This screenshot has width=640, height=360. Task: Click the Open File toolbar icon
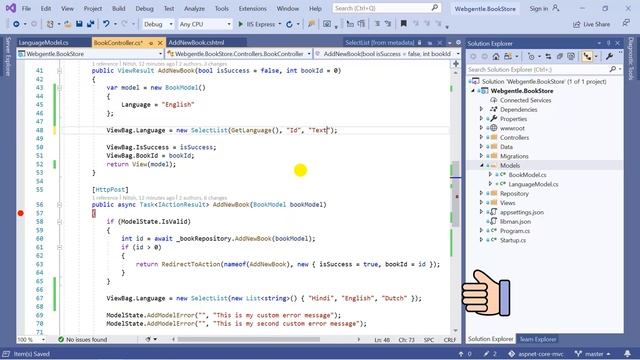[68, 24]
